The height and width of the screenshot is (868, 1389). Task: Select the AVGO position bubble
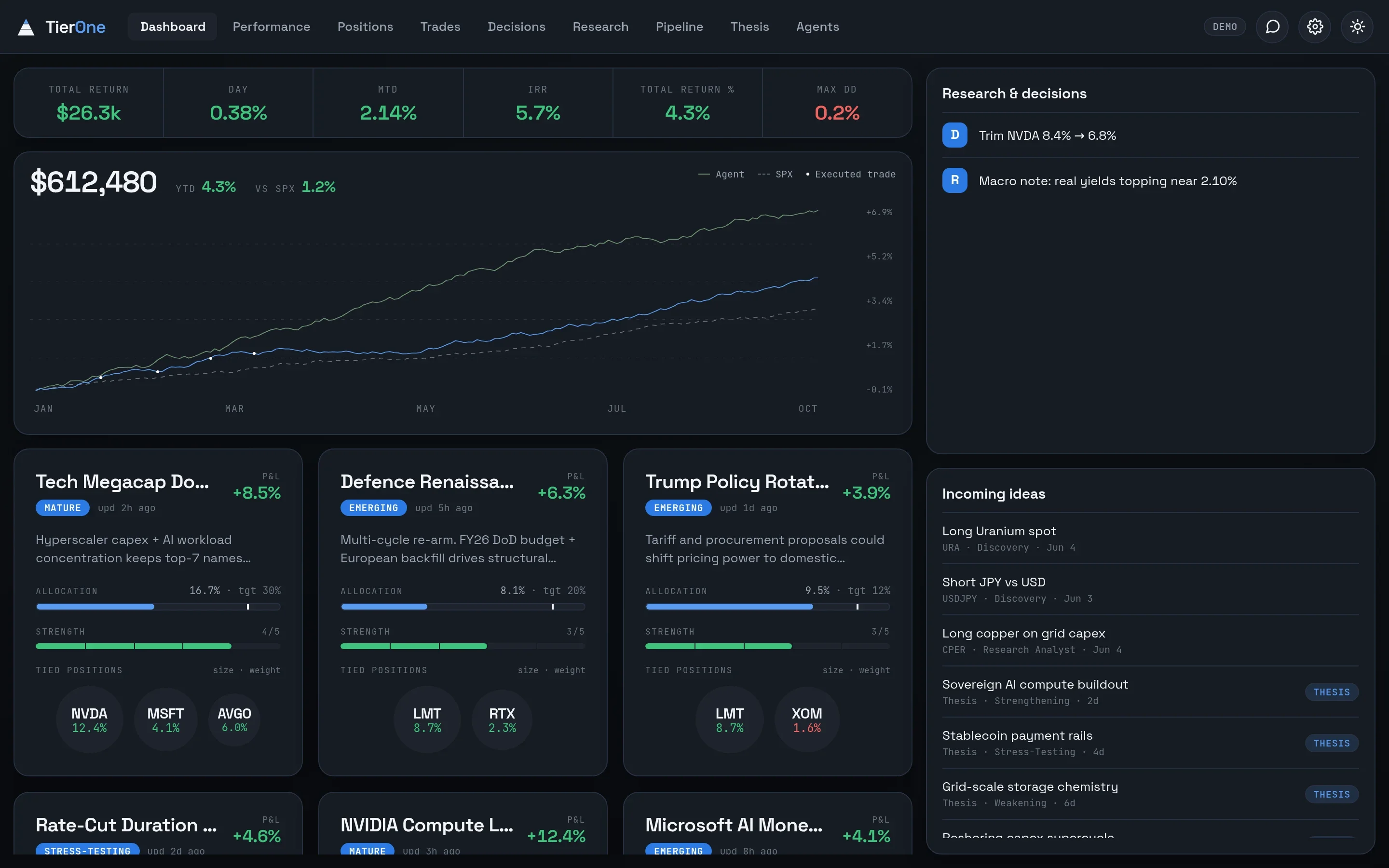click(234, 720)
